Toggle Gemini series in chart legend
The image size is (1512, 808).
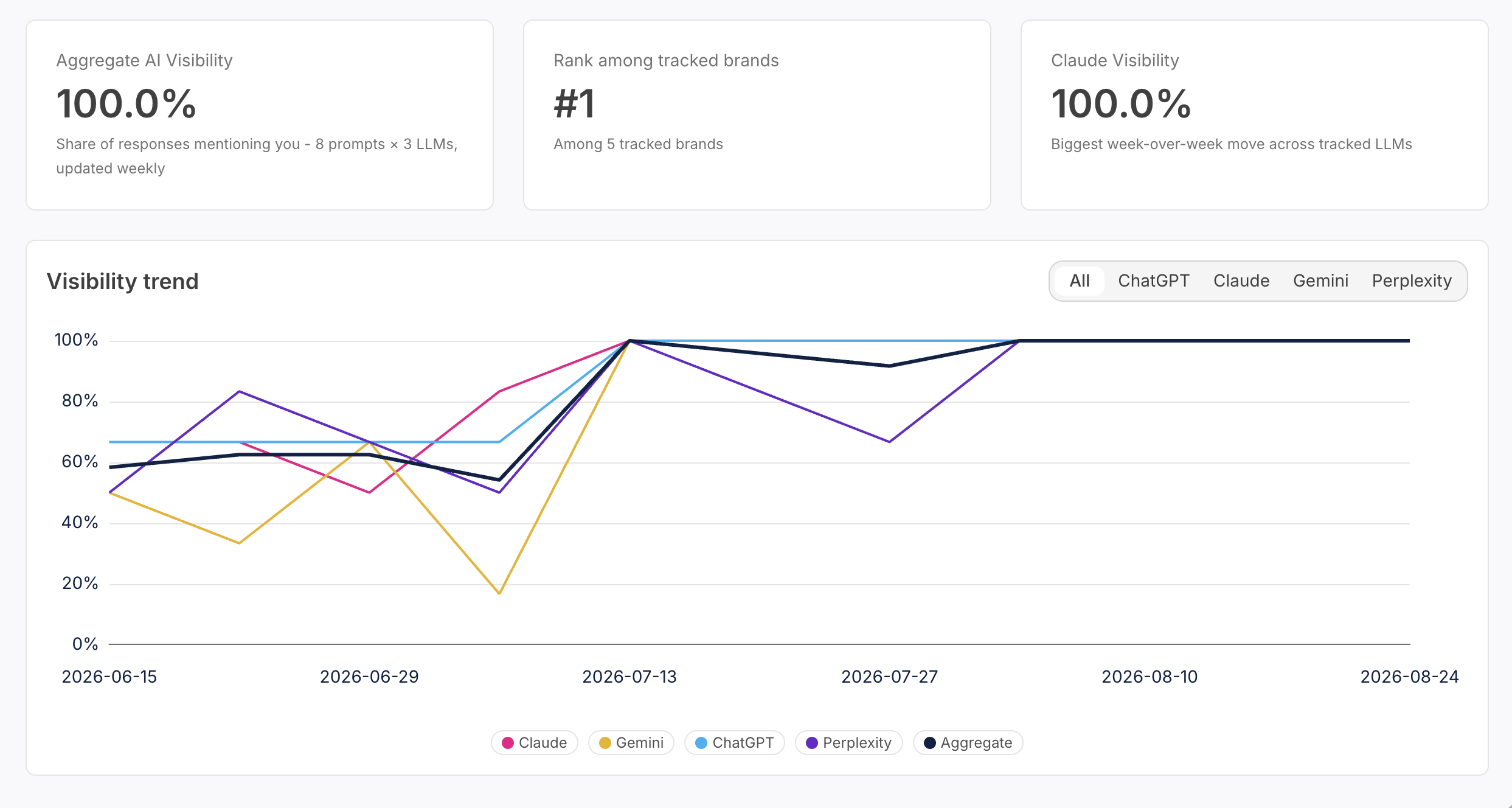click(x=631, y=742)
